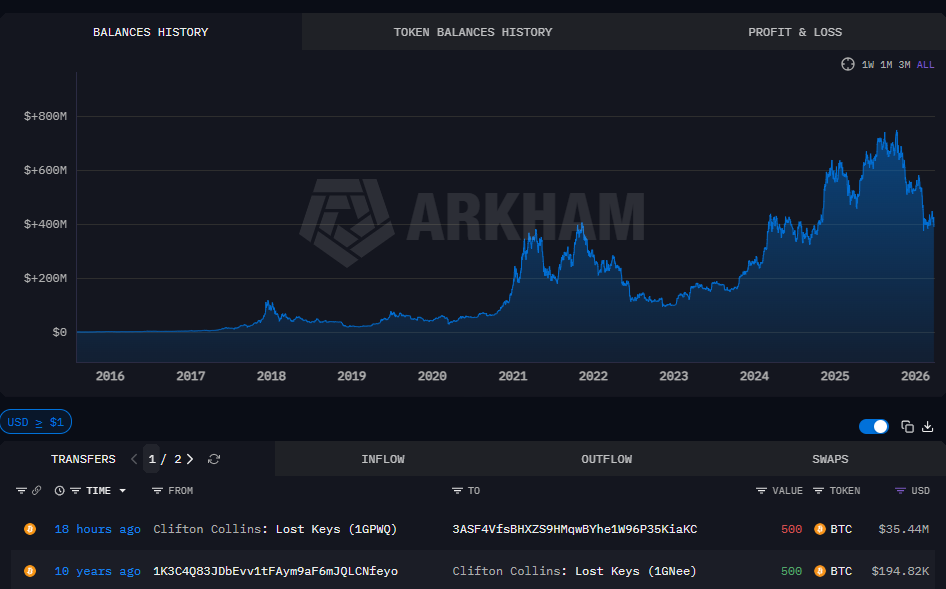
Task: Switch to the Inflow tab
Action: point(383,459)
